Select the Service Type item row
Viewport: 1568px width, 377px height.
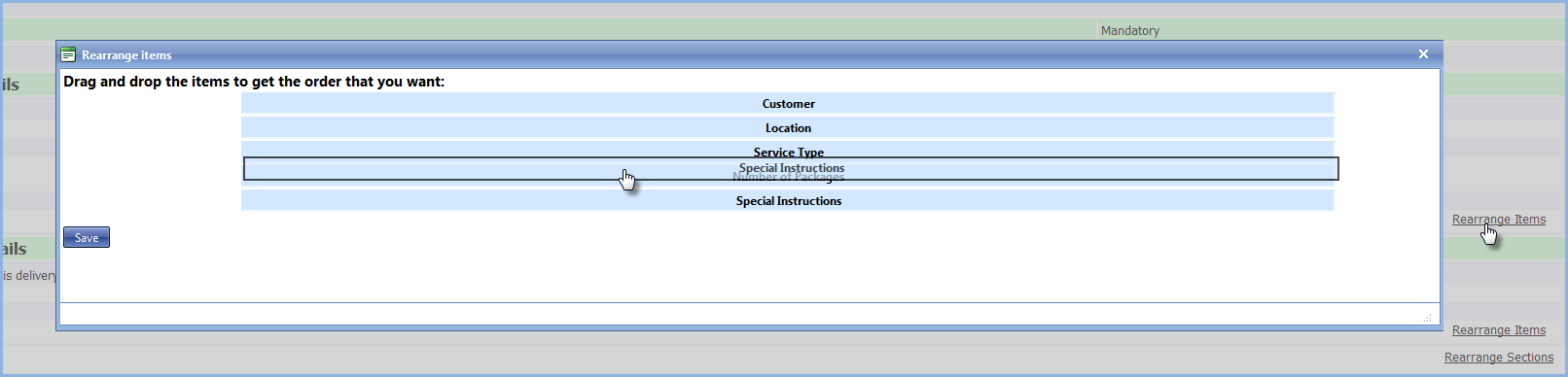(x=788, y=150)
